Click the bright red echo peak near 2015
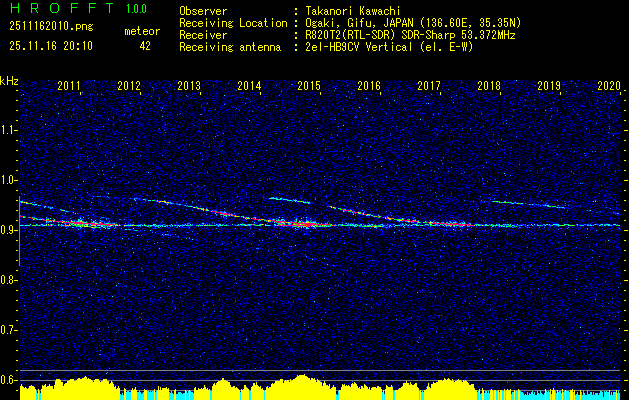The image size is (629, 400). point(306,224)
